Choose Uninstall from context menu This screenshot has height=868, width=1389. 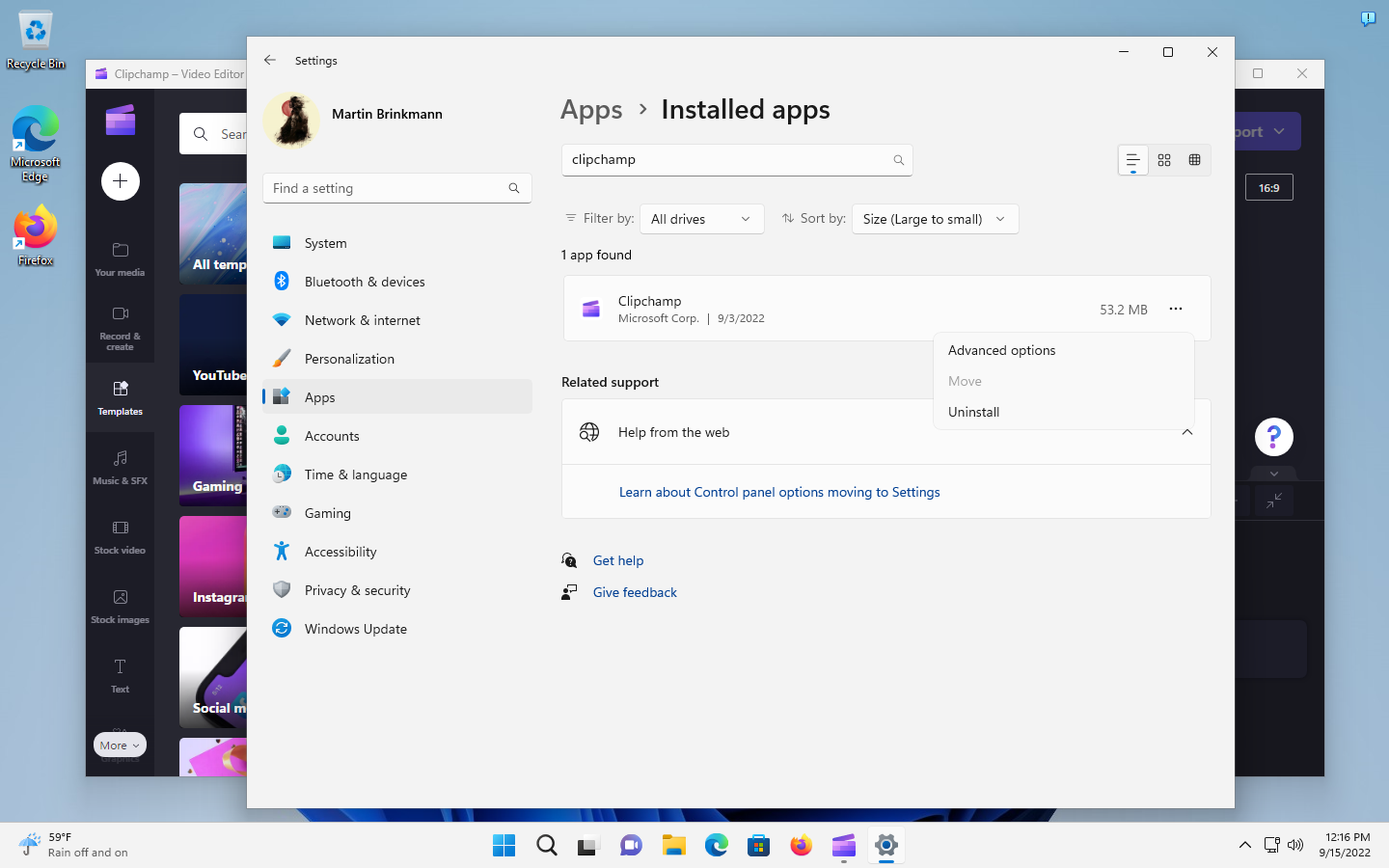click(1064, 412)
